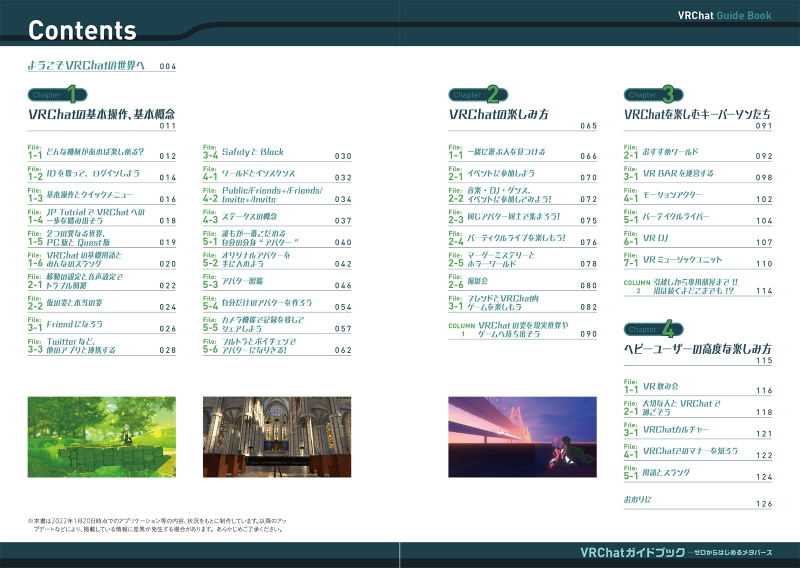The height and width of the screenshot is (568, 800).
Task: Open entry 'Public/Friends+/Friends/ Invite+/Invite'
Action: pyautogui.click(x=277, y=195)
